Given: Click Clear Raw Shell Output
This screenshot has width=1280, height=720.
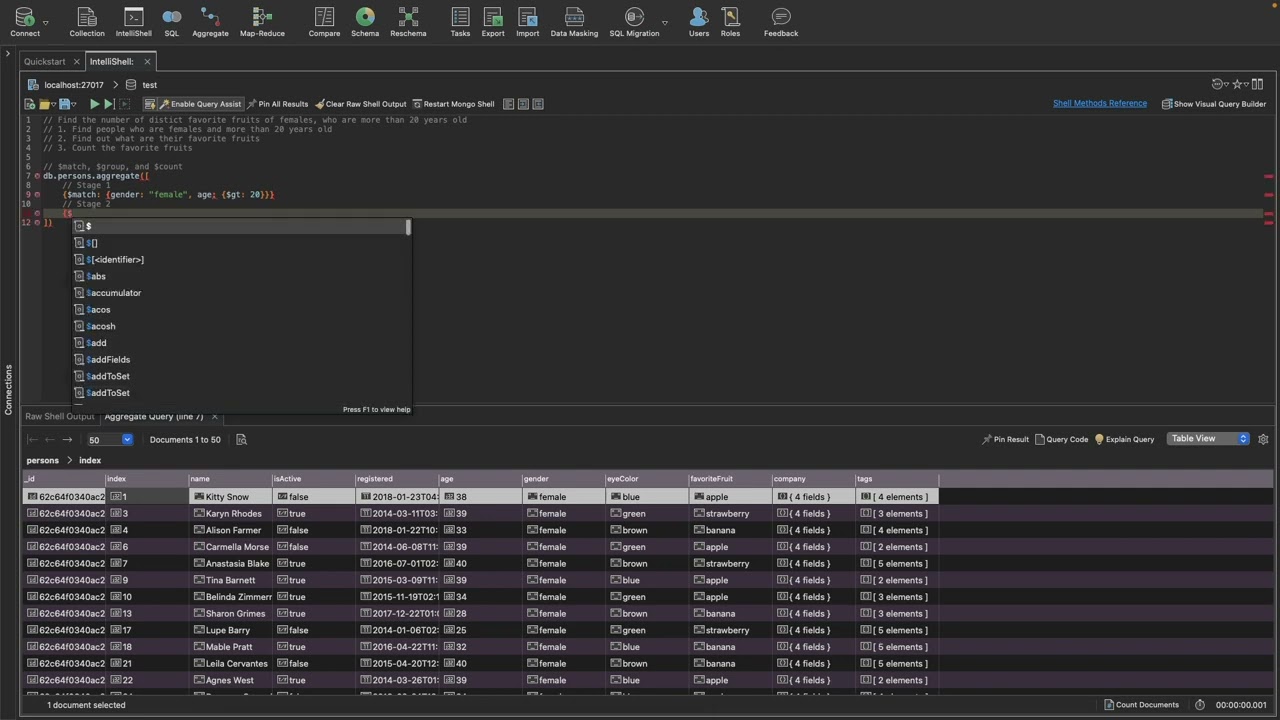Looking at the screenshot, I should pyautogui.click(x=361, y=104).
